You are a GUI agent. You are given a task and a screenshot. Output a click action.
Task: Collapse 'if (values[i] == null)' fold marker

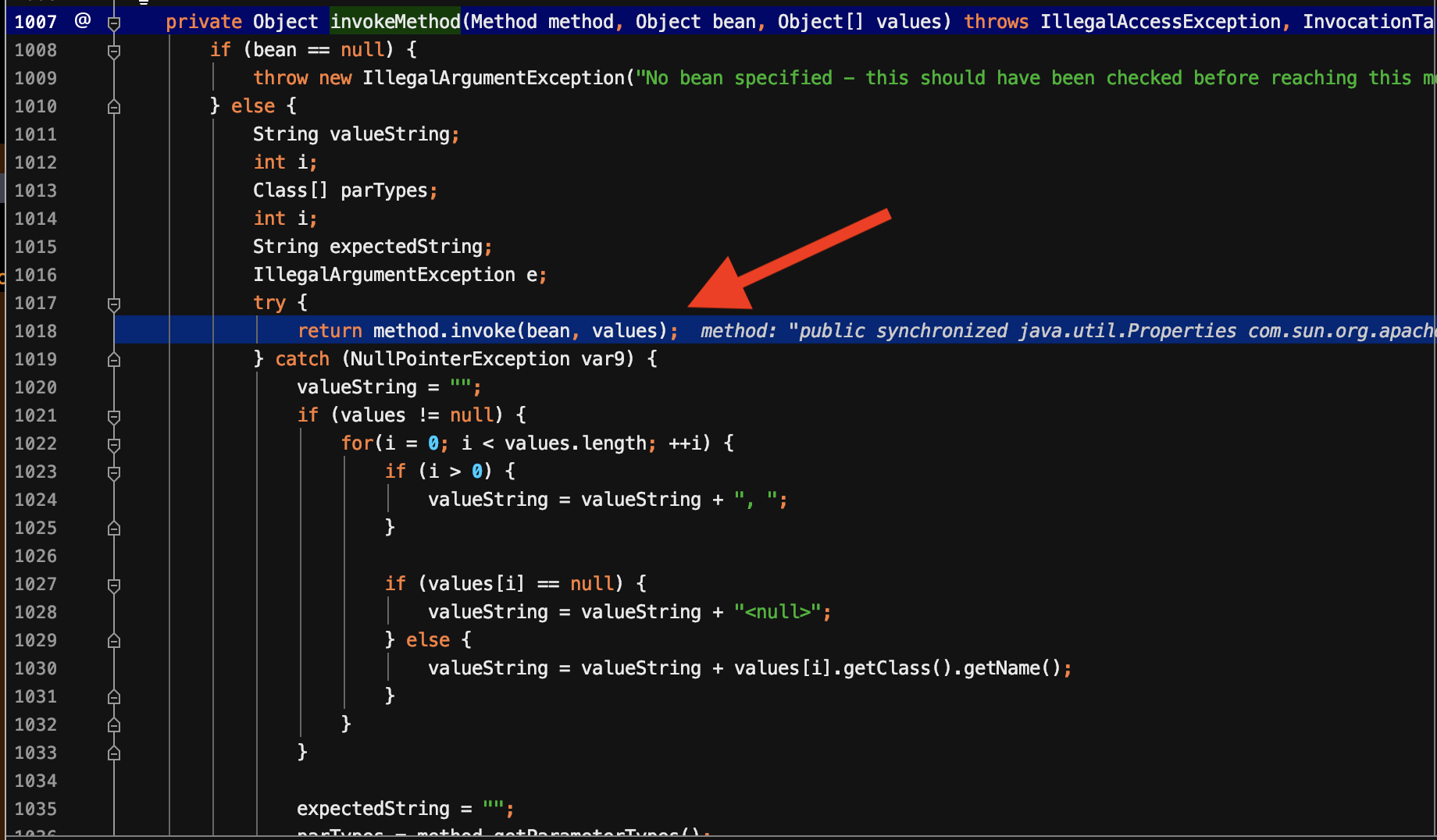114,585
